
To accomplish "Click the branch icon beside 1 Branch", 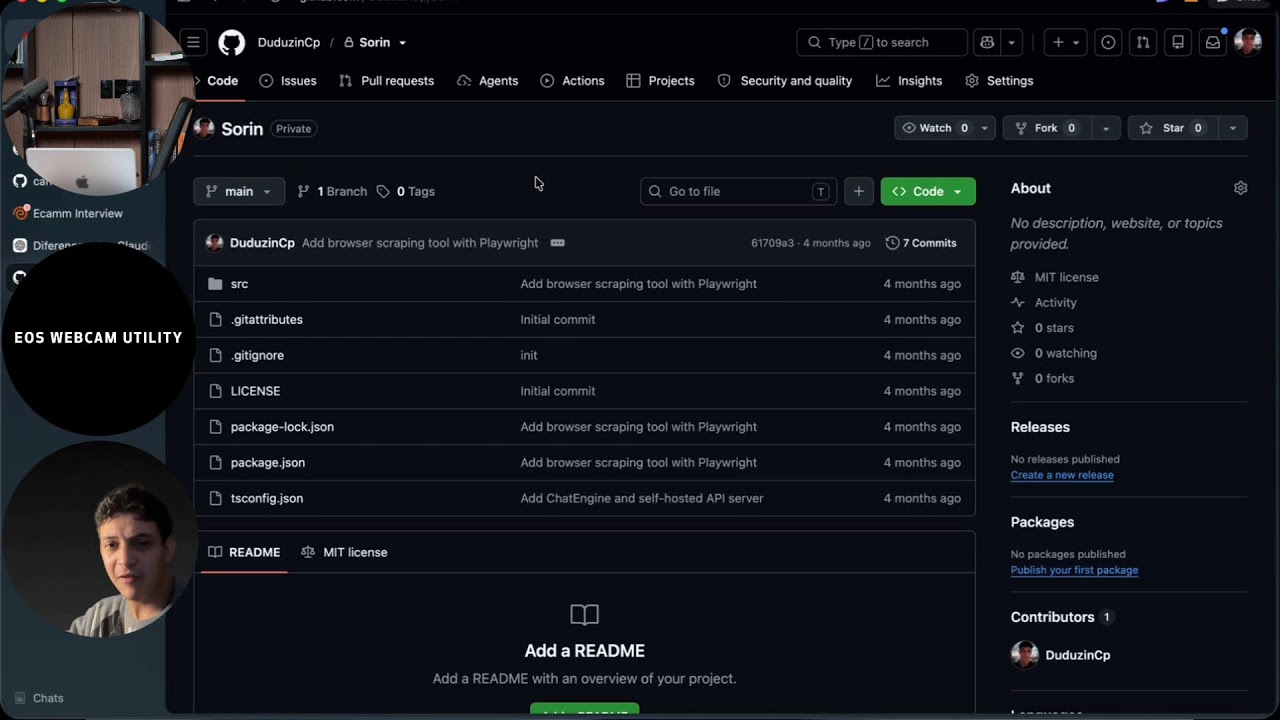I will pos(303,191).
